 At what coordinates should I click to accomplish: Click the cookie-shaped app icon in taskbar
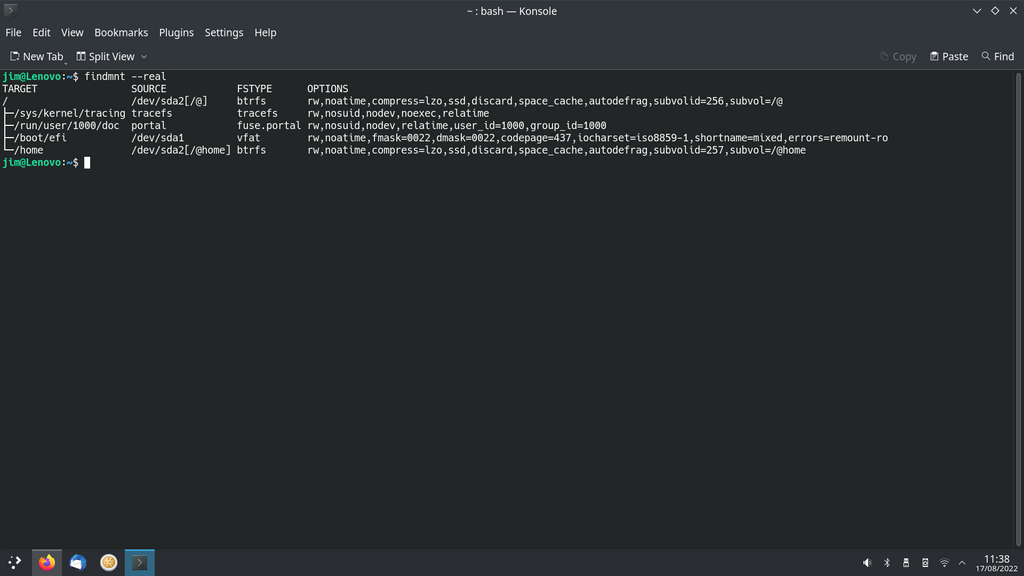(x=109, y=563)
